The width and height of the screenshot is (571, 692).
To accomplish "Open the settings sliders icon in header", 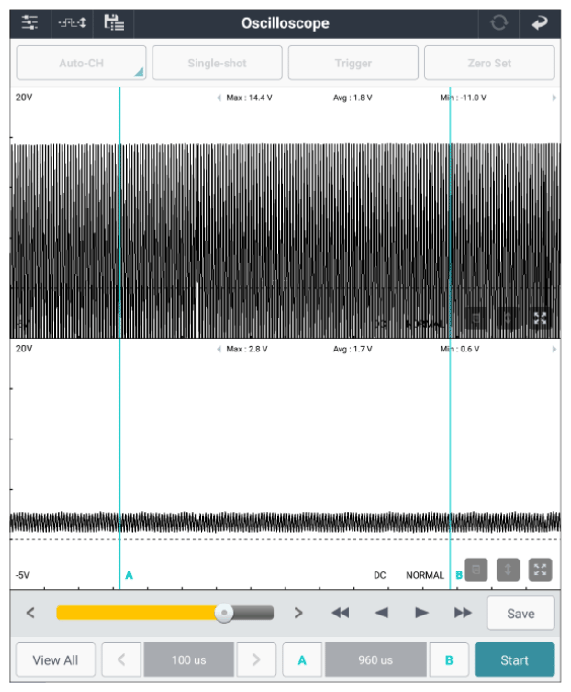I will point(30,23).
